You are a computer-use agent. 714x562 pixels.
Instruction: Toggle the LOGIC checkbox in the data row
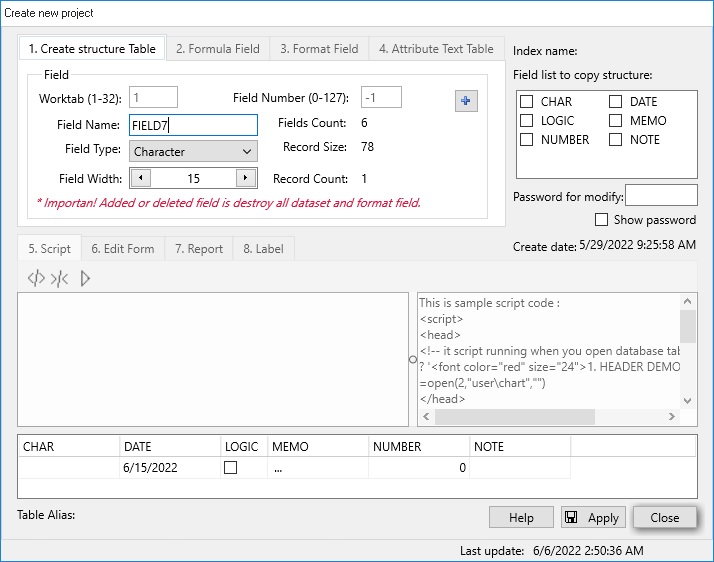tap(231, 468)
